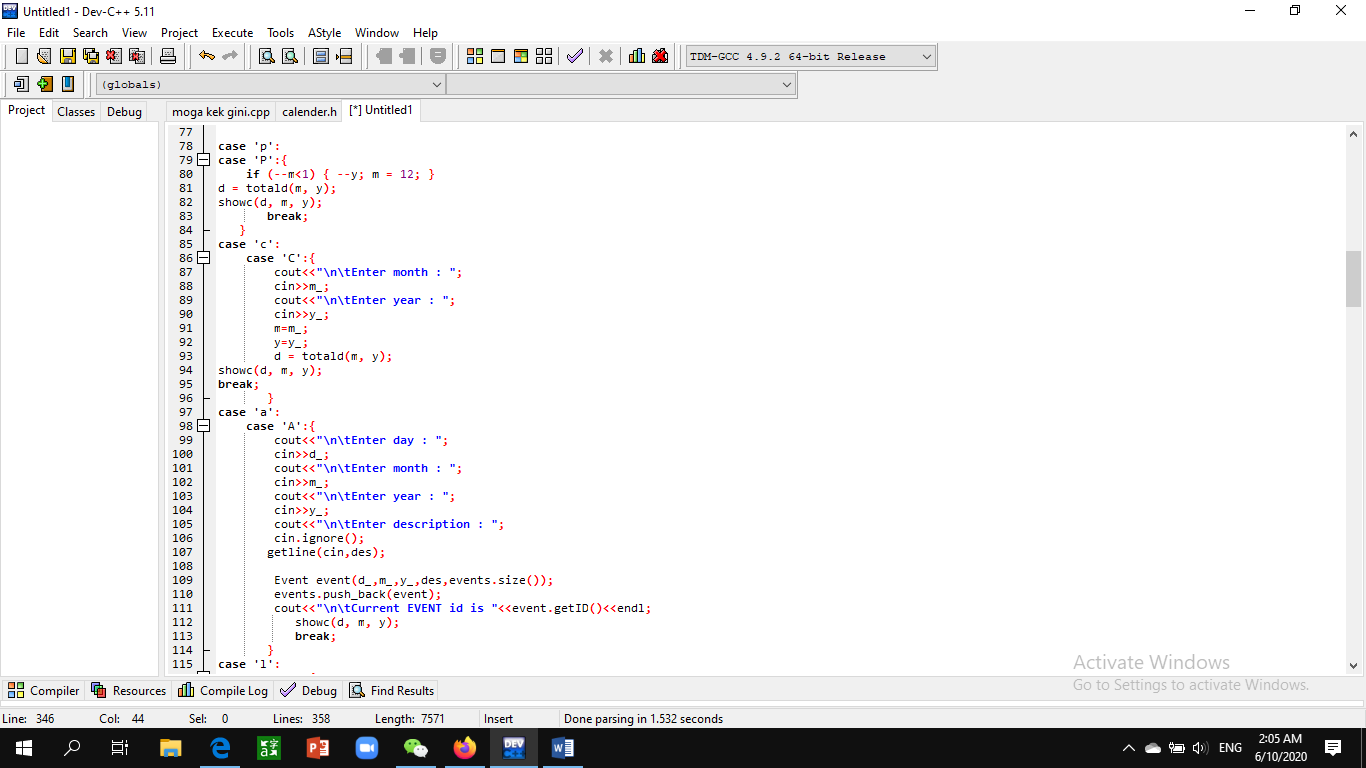This screenshot has width=1366, height=768.
Task: Click the 'Done parsing in 1.532 seconds' status text
Action: coord(643,719)
